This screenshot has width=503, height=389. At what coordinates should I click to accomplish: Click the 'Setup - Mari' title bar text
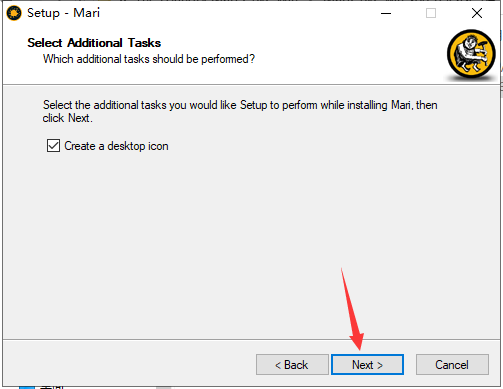(63, 13)
